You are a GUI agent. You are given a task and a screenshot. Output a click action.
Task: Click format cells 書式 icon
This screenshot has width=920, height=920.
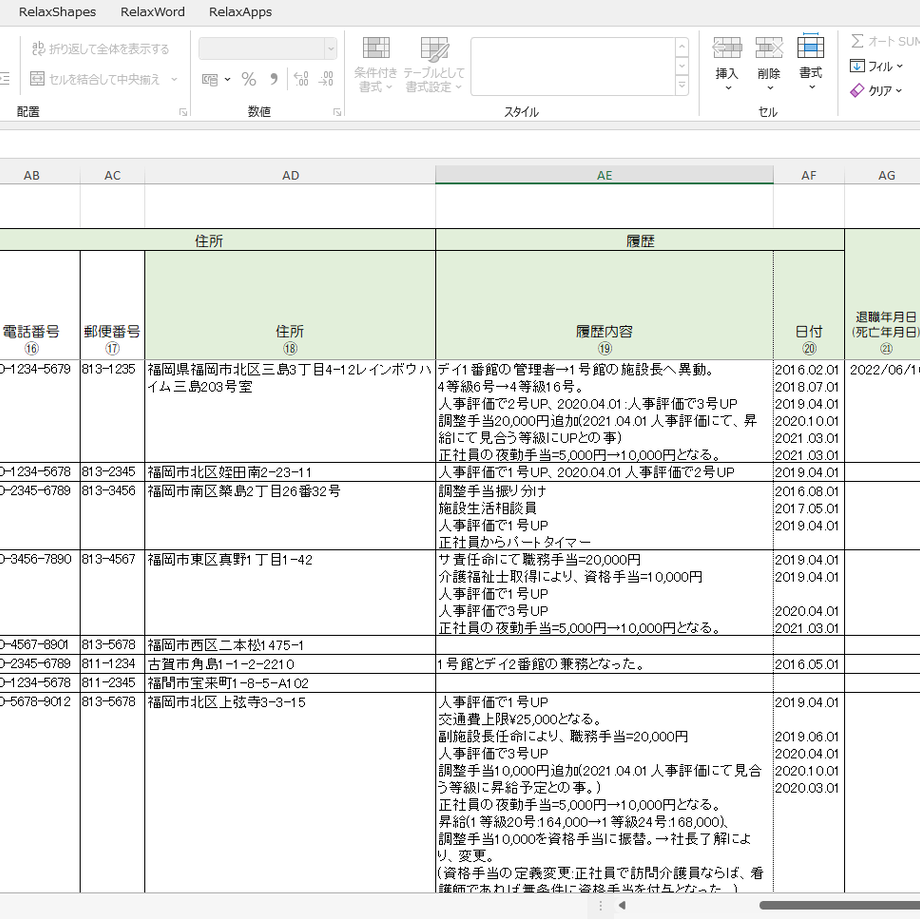(811, 46)
